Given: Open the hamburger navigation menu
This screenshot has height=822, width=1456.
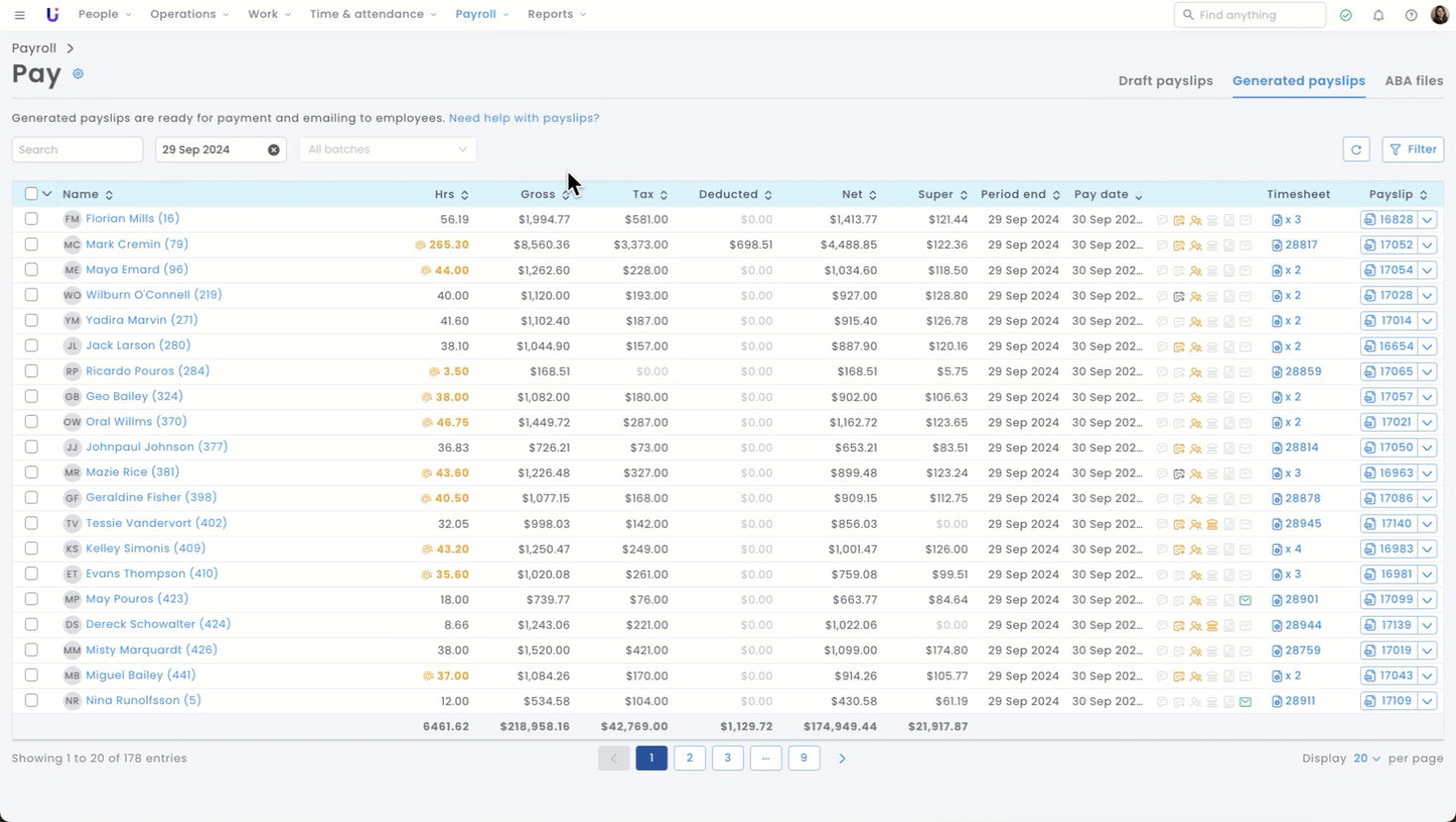Looking at the screenshot, I should click(20, 15).
